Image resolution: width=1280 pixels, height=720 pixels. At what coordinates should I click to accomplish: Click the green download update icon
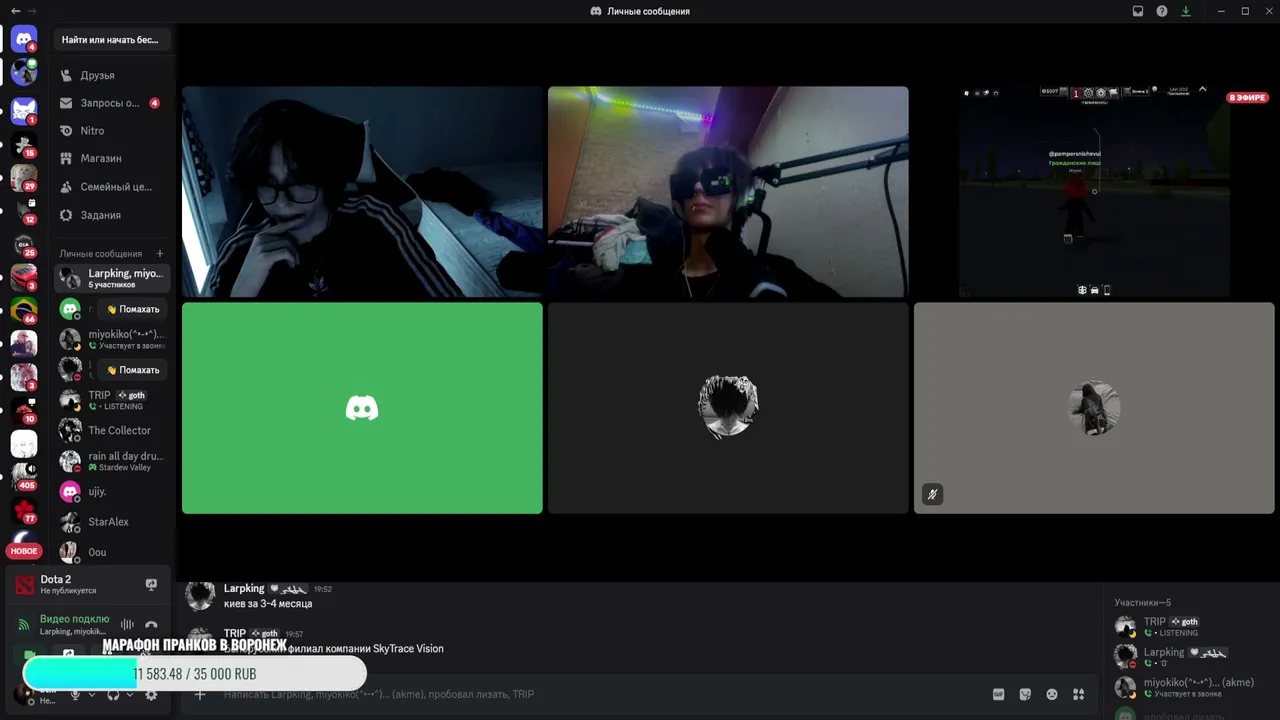coord(1186,11)
